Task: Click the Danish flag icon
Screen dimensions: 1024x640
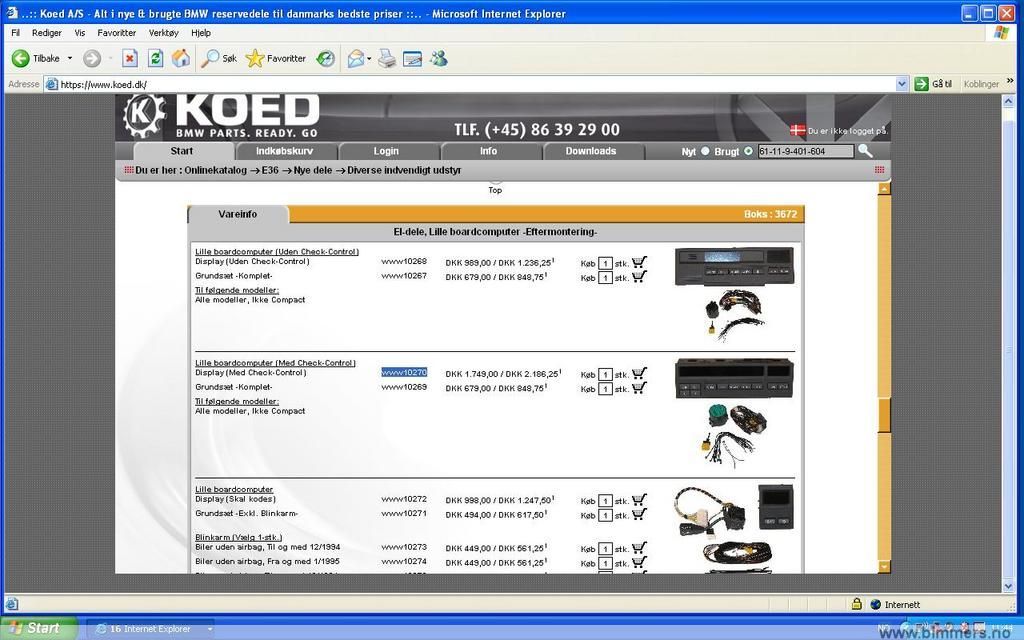Action: pyautogui.click(x=797, y=130)
